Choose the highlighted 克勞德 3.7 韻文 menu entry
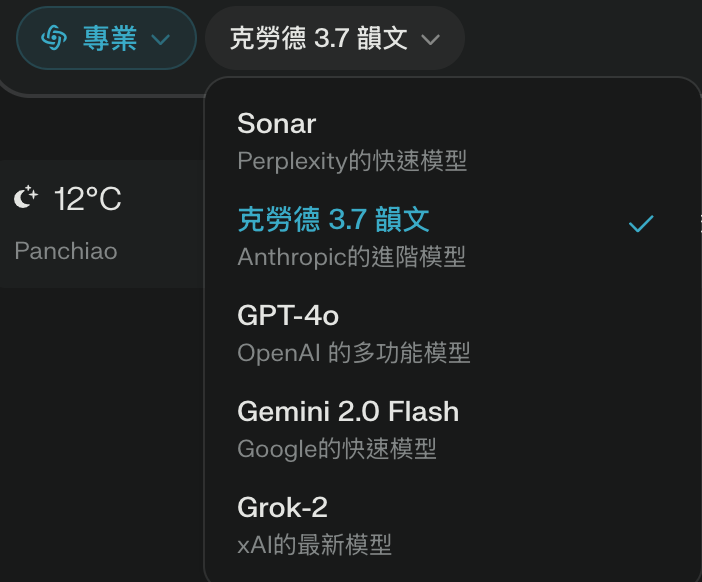Screen dimensions: 702x582 [x=334, y=219]
